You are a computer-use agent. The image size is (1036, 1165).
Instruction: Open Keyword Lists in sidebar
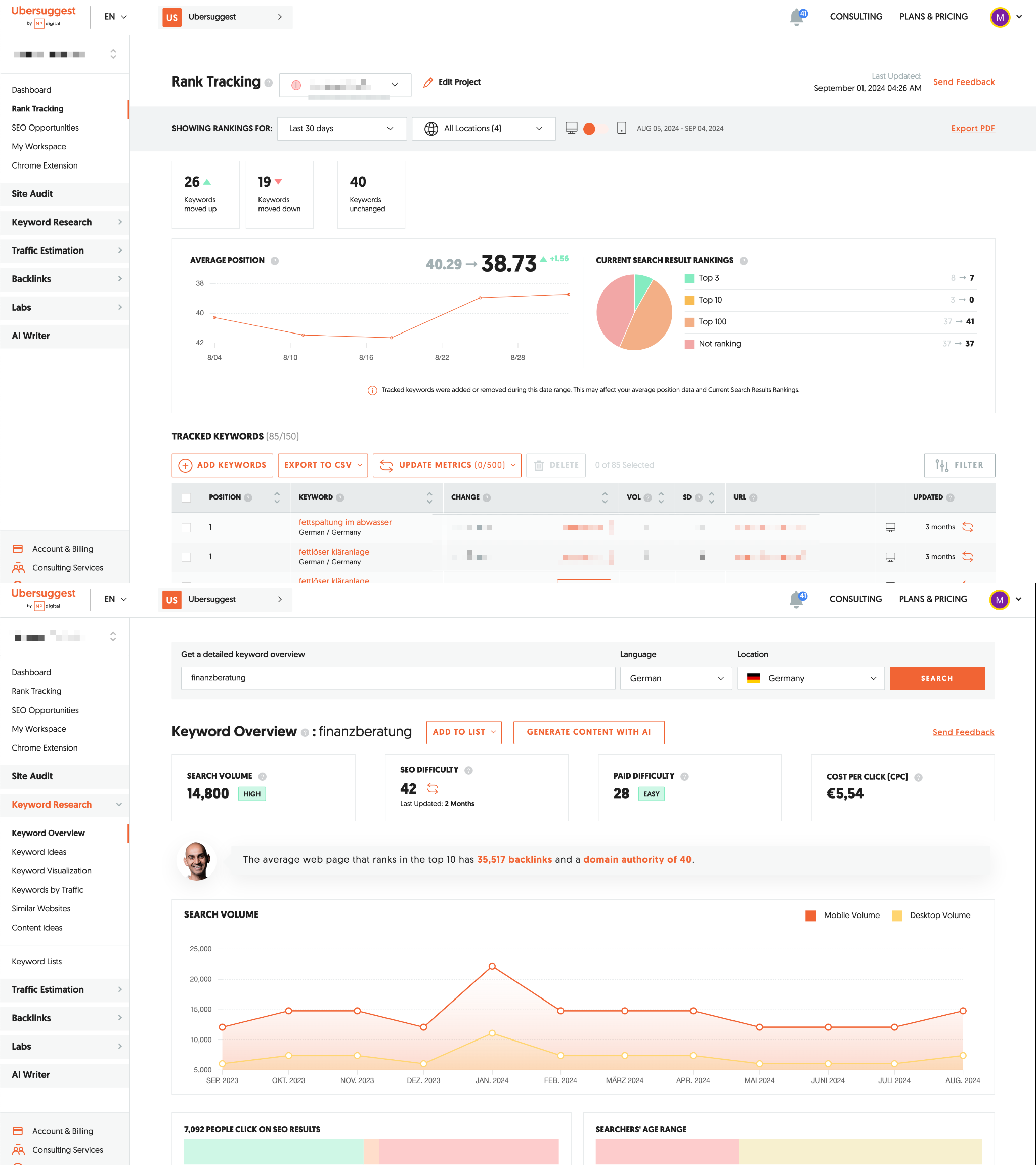(36, 962)
